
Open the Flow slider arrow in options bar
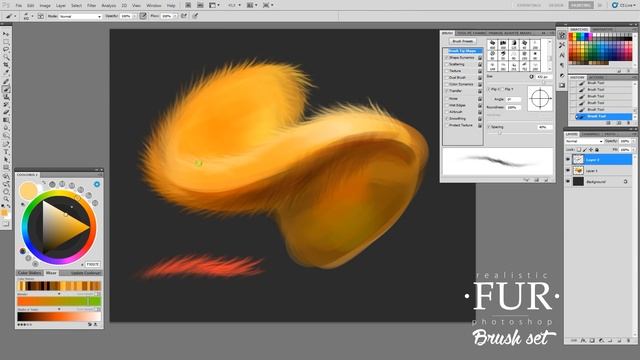coord(176,16)
